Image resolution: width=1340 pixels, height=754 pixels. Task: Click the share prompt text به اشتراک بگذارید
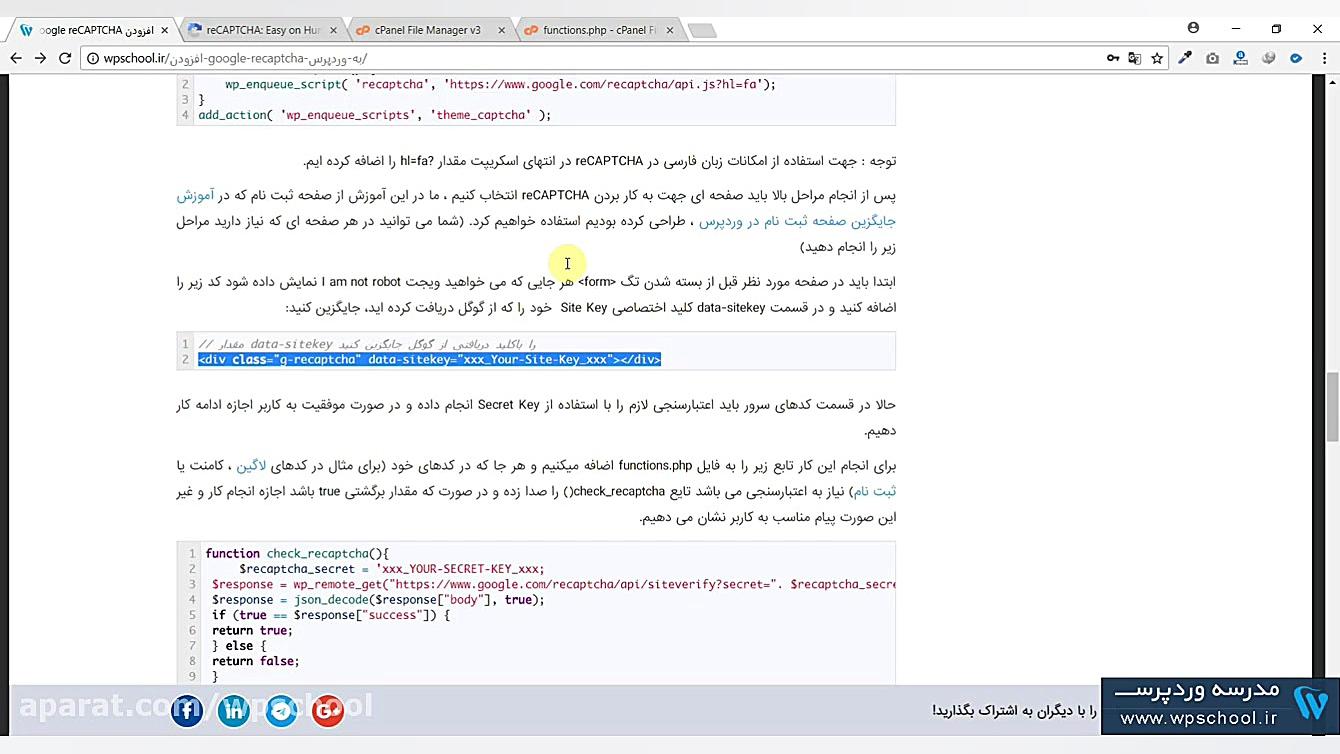[1014, 711]
